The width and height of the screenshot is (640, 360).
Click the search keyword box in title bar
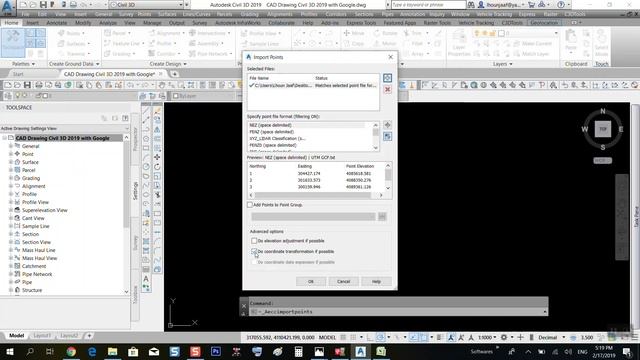pos(428,5)
